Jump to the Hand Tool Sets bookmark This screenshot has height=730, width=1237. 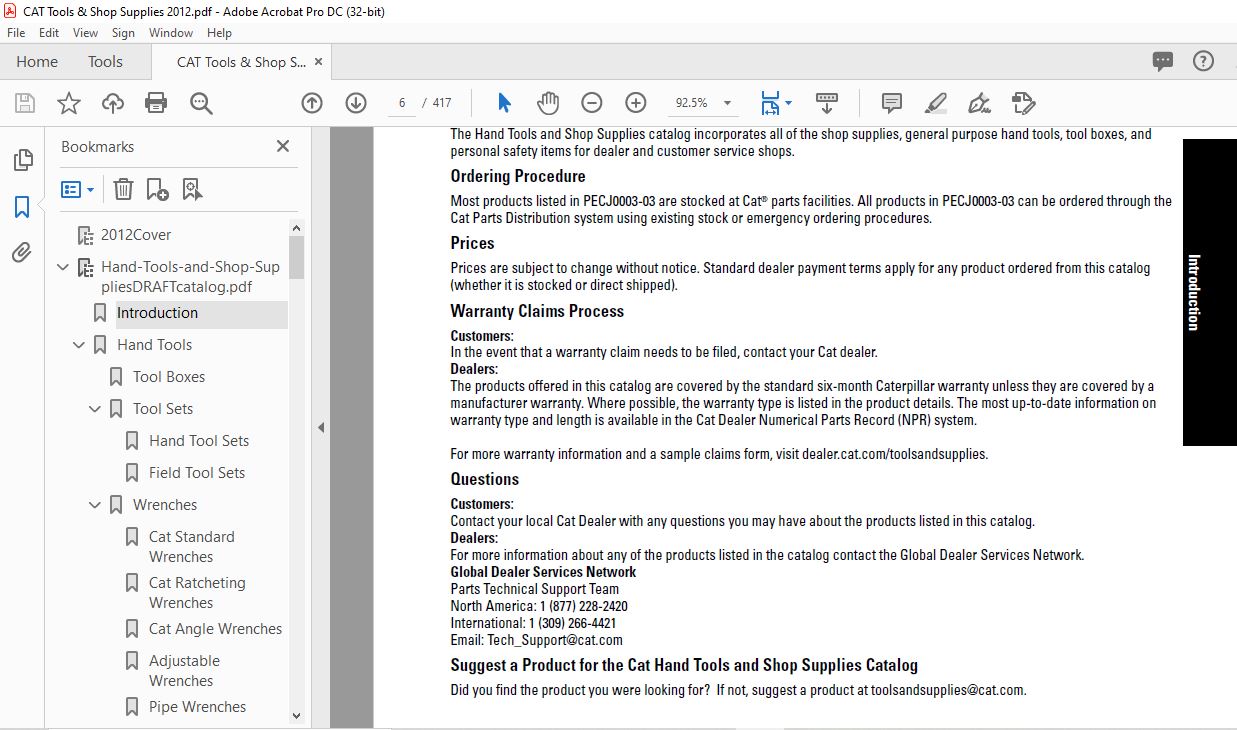[x=199, y=441]
